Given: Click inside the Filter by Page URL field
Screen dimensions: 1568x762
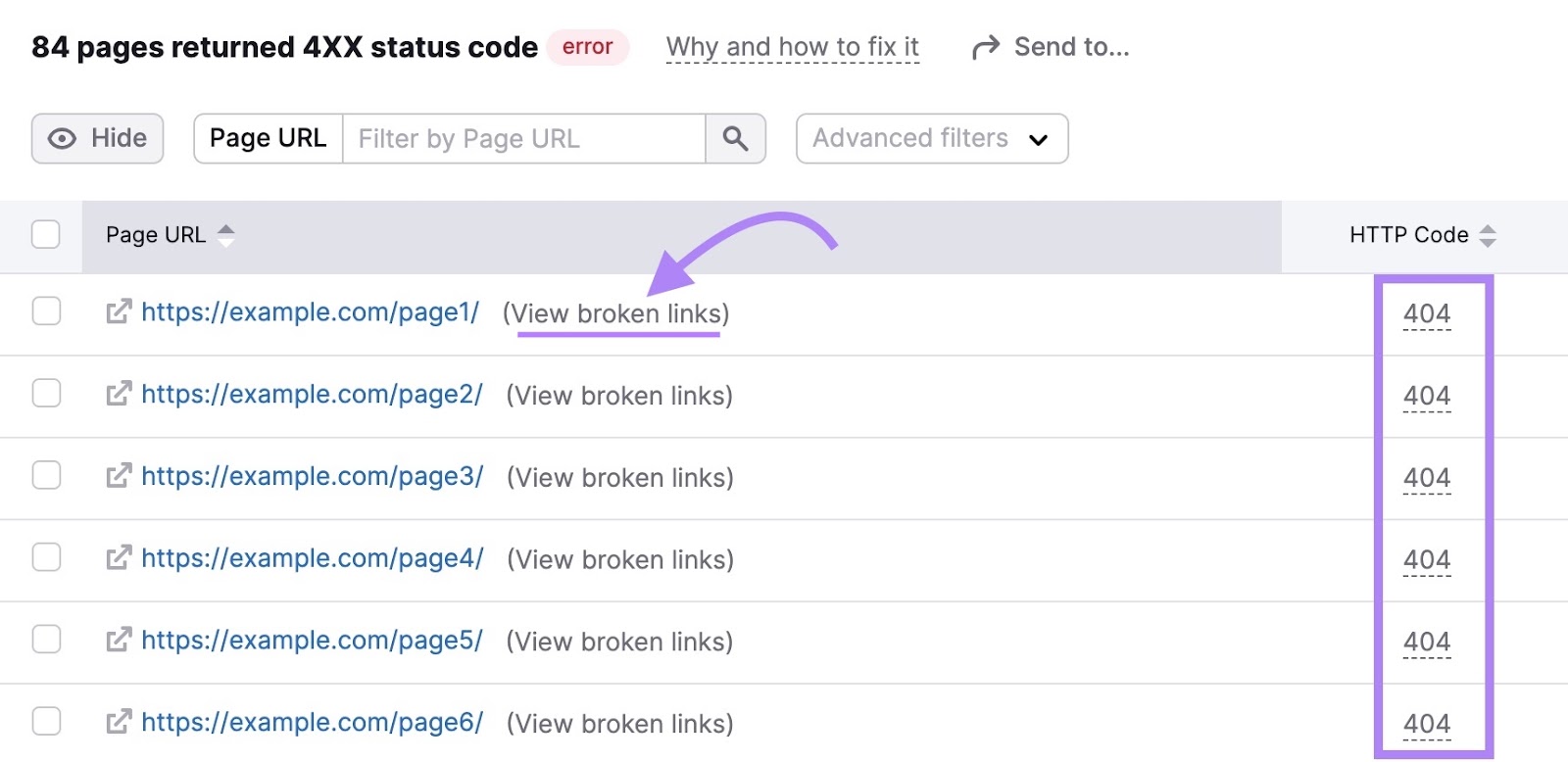Looking at the screenshot, I should (519, 138).
